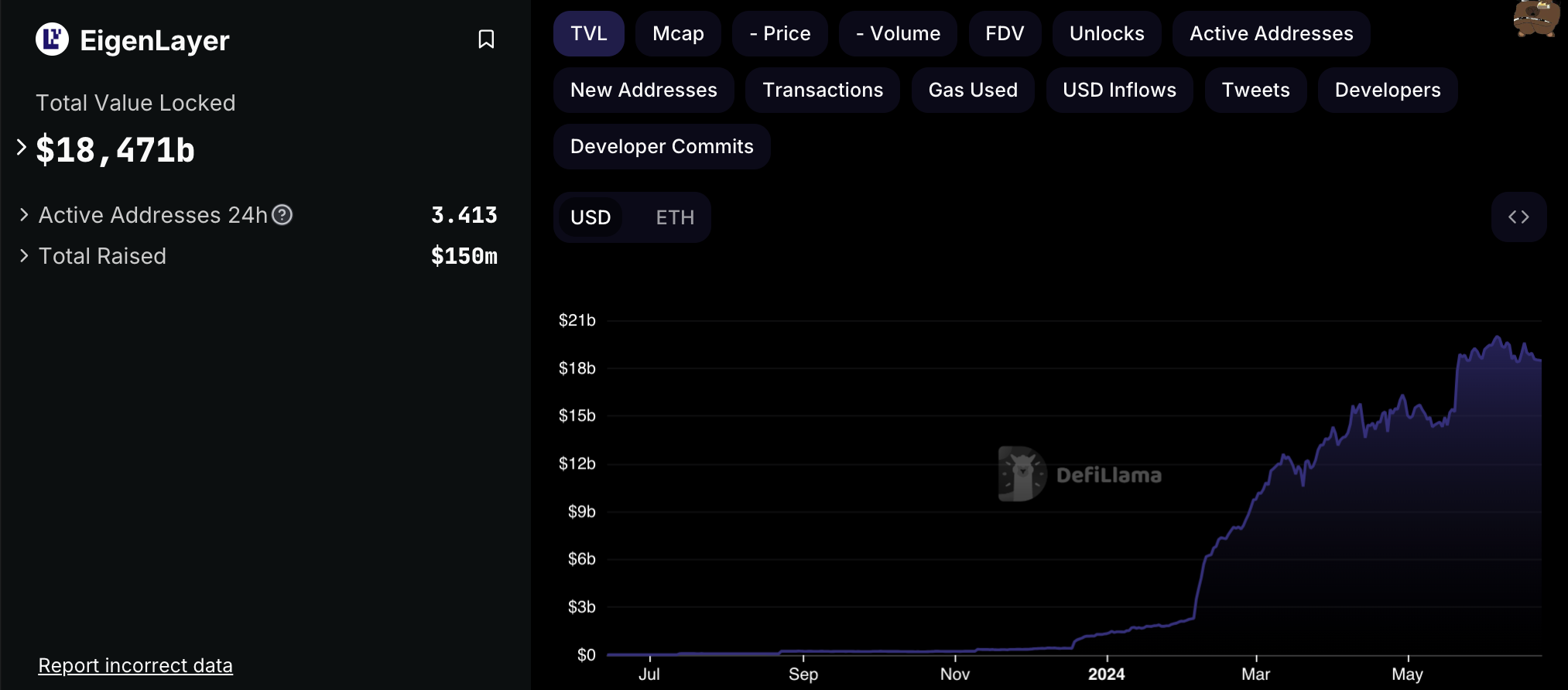The width and height of the screenshot is (1568, 690).
Task: Switch chart denomination to ETH
Action: click(675, 217)
